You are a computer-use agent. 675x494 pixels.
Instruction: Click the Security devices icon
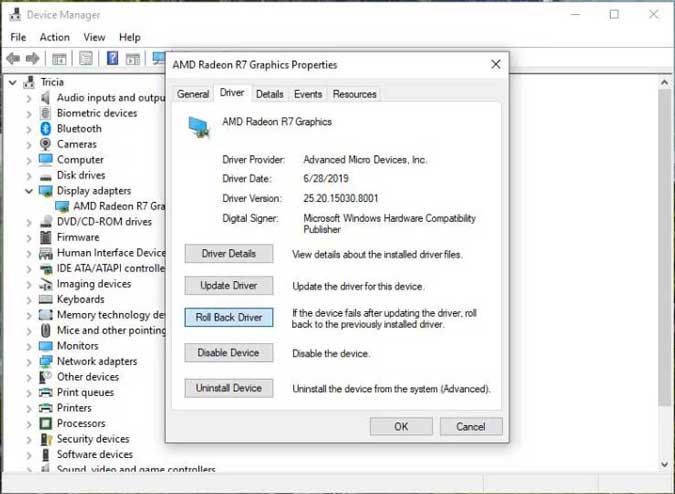(x=46, y=438)
